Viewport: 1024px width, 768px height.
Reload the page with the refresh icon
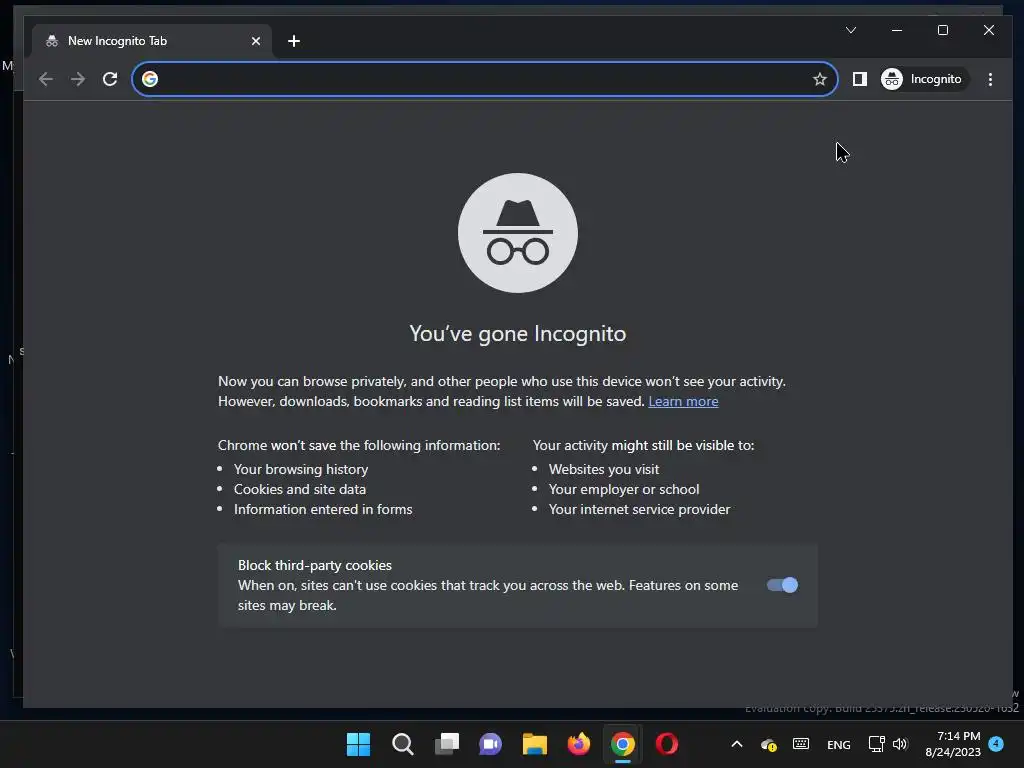click(110, 79)
